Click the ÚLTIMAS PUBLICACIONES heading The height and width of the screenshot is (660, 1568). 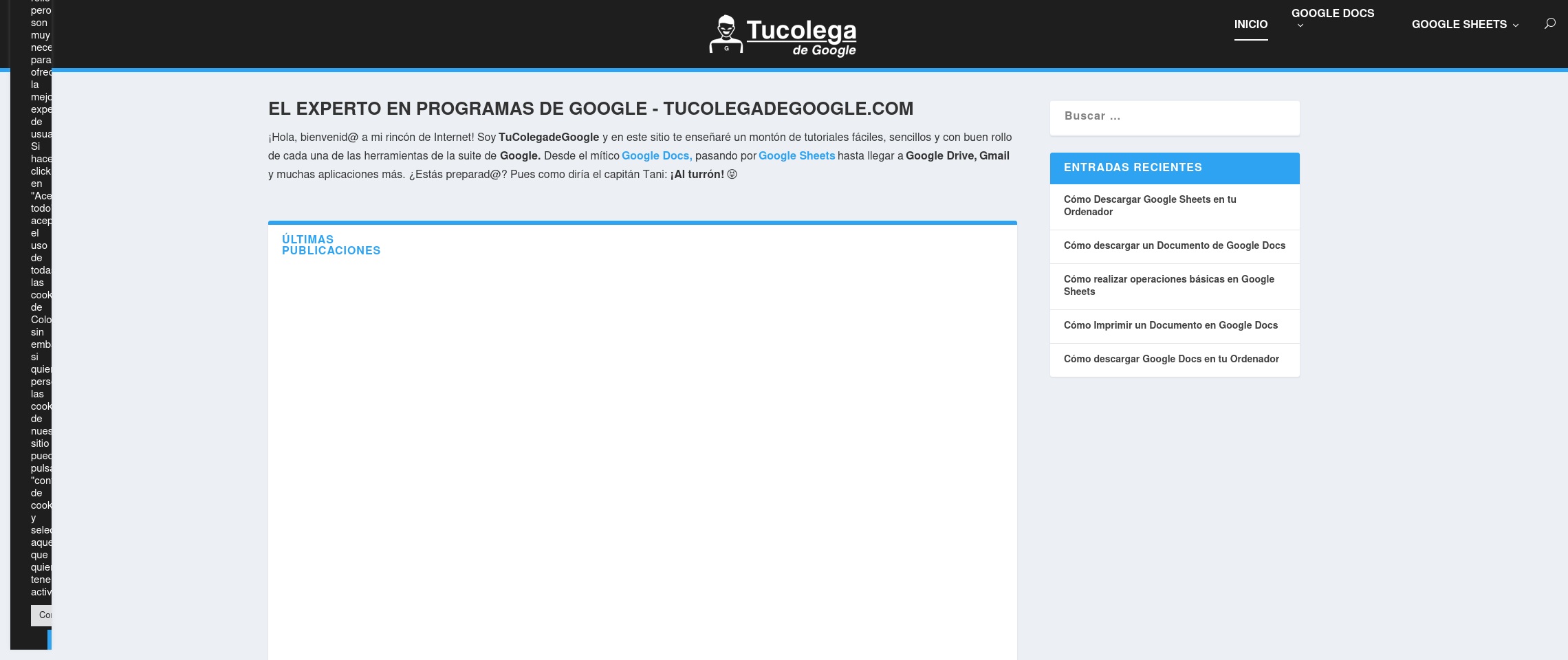click(x=331, y=245)
